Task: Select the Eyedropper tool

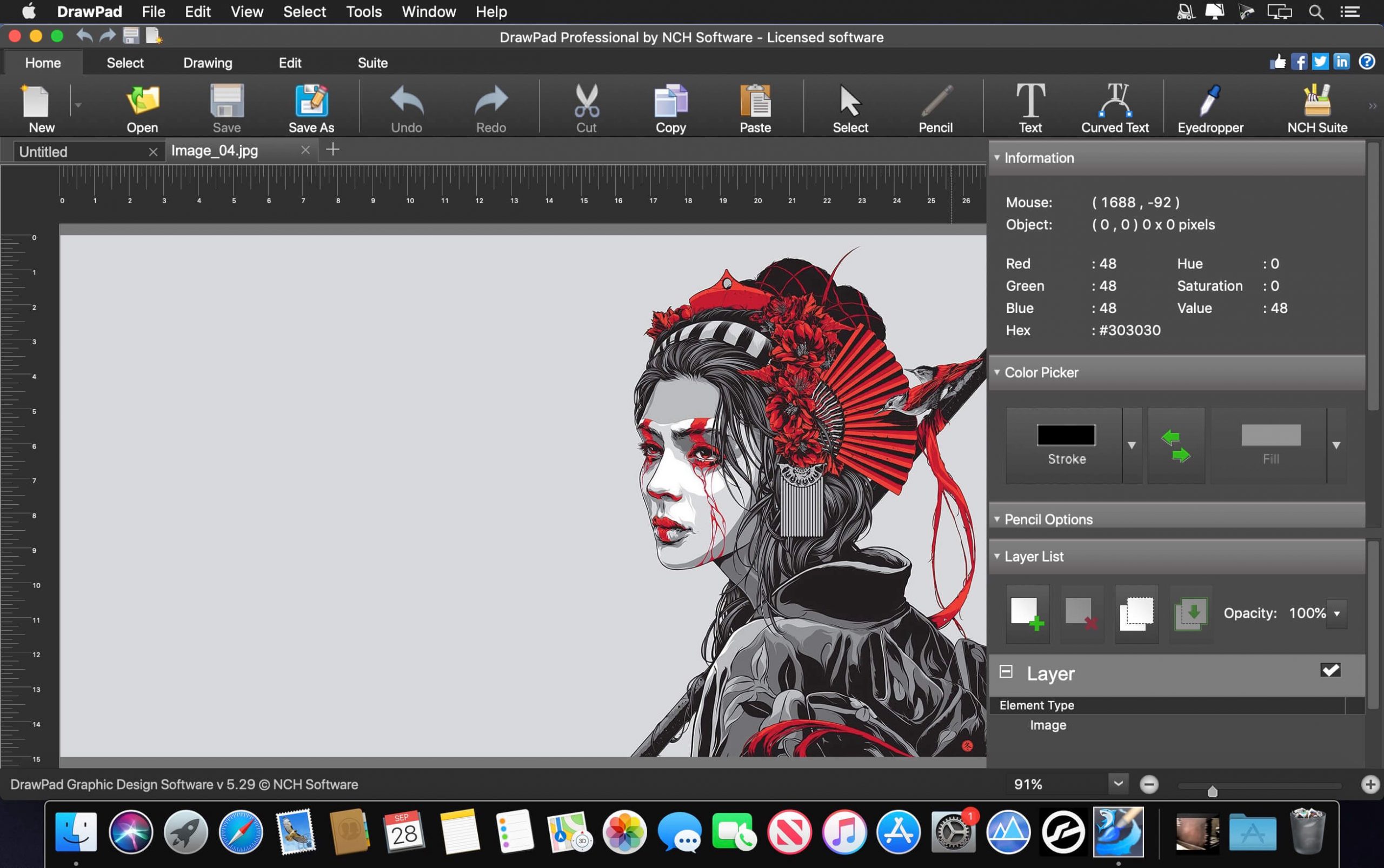Action: (1211, 108)
